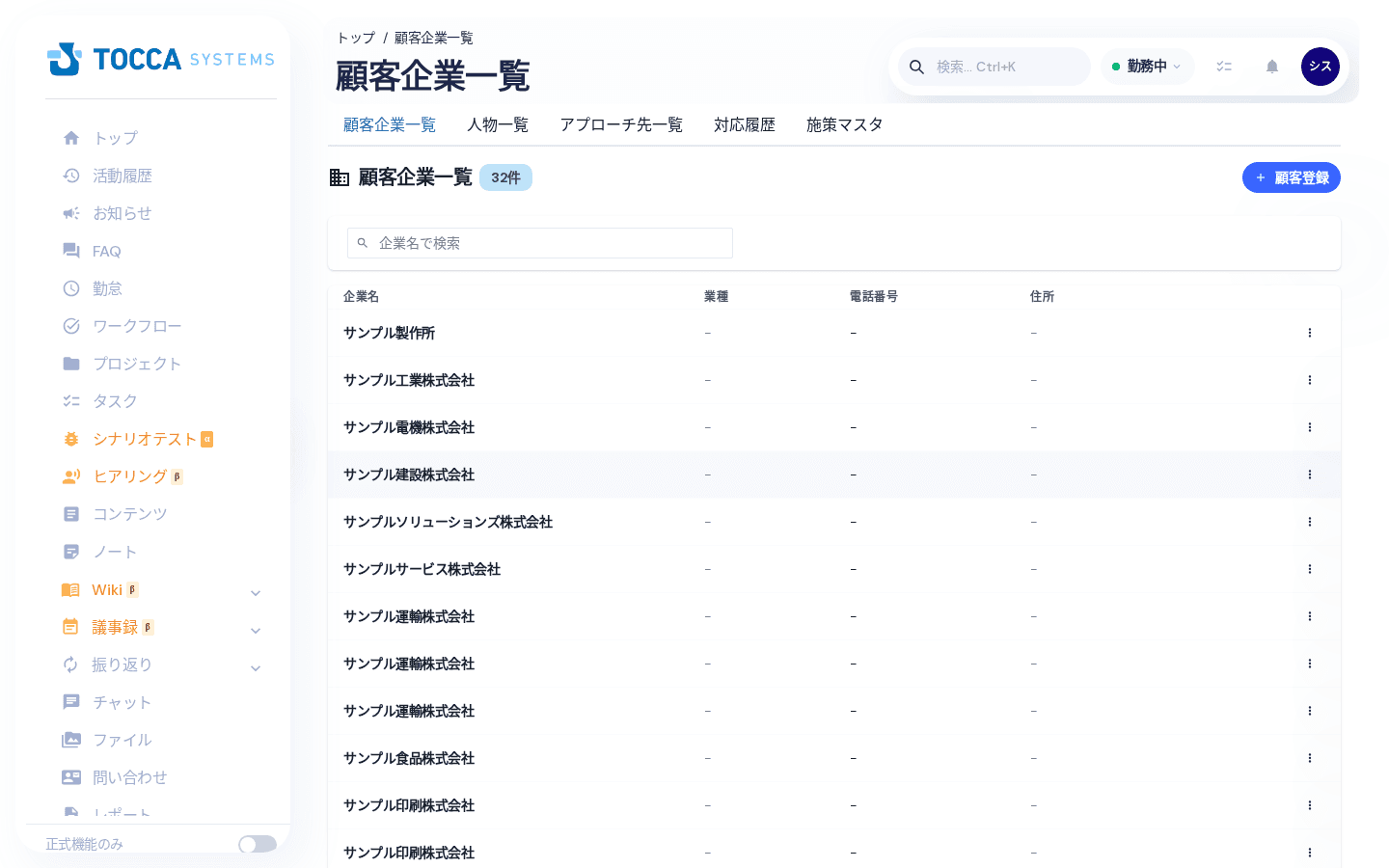
Task: Click the トップ breadcrumb link
Action: click(356, 38)
